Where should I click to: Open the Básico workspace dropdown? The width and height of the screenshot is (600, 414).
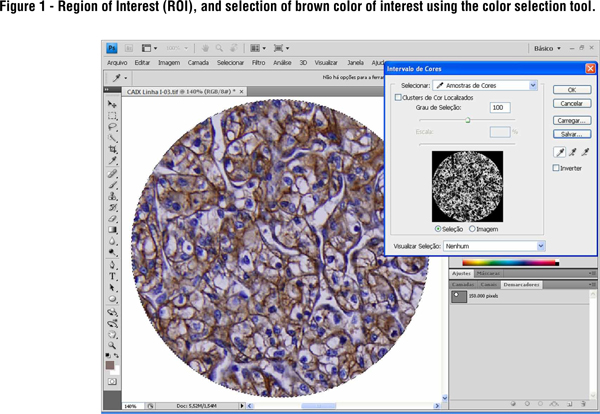coord(547,47)
